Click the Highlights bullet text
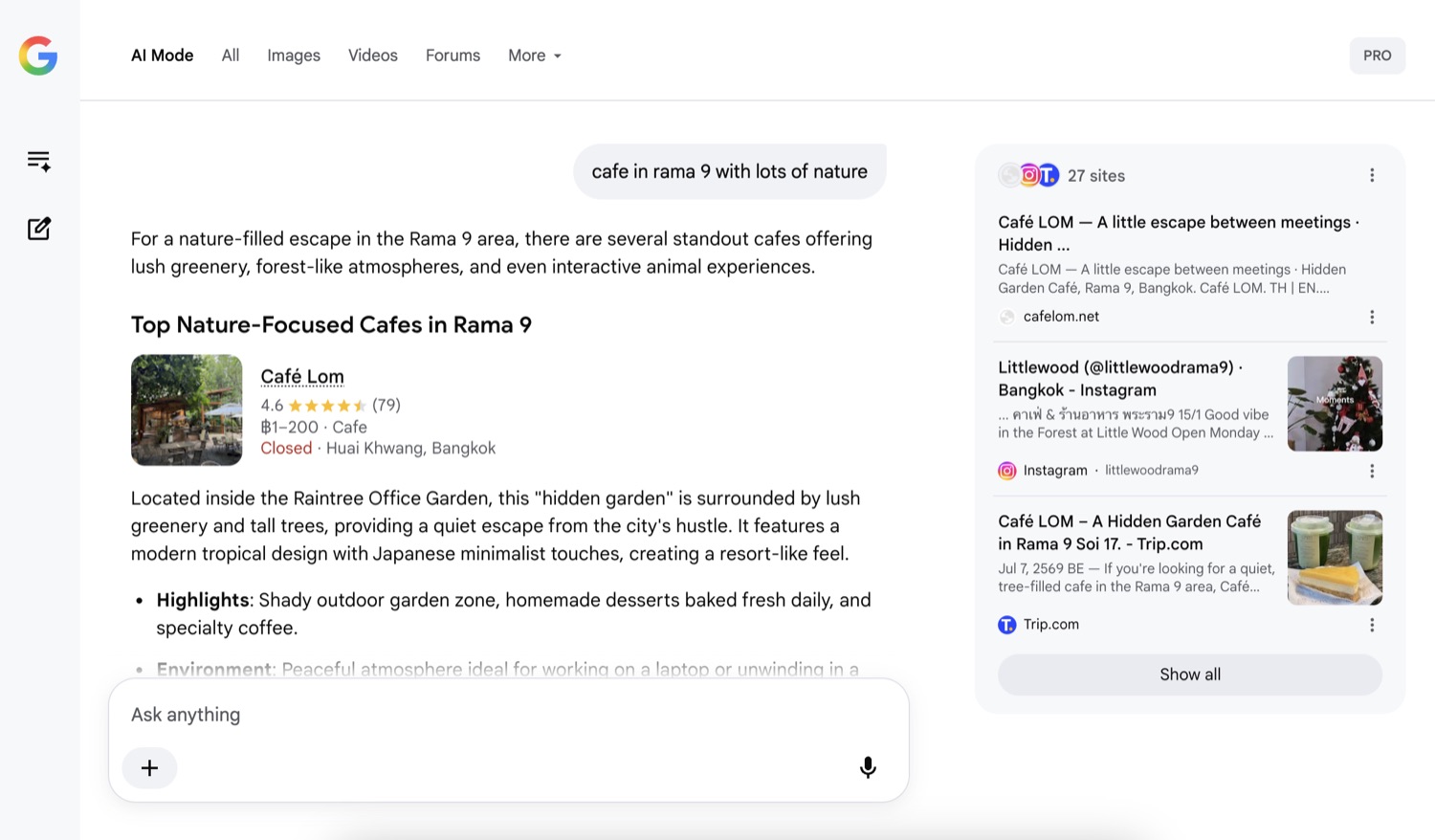 coord(514,614)
